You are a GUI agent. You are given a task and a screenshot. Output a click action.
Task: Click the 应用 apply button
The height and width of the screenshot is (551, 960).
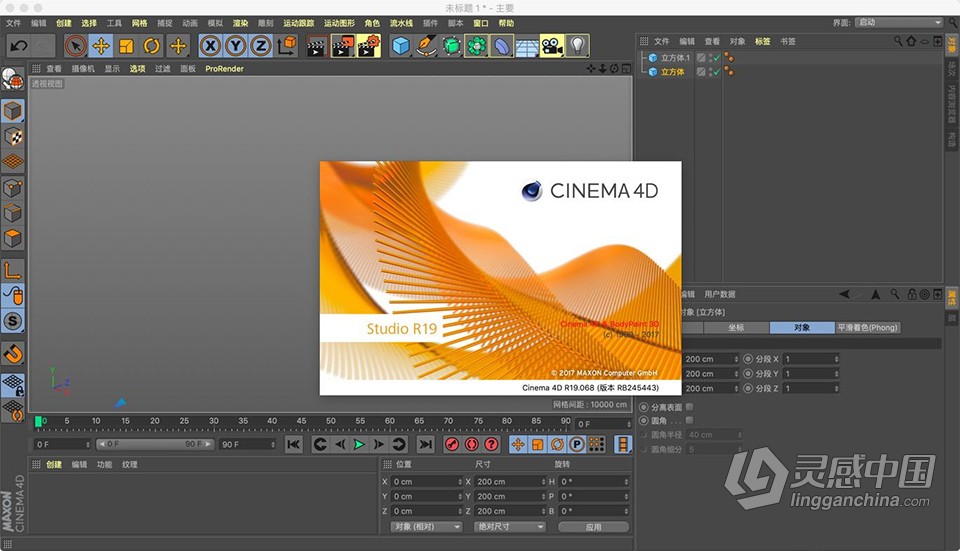click(593, 527)
